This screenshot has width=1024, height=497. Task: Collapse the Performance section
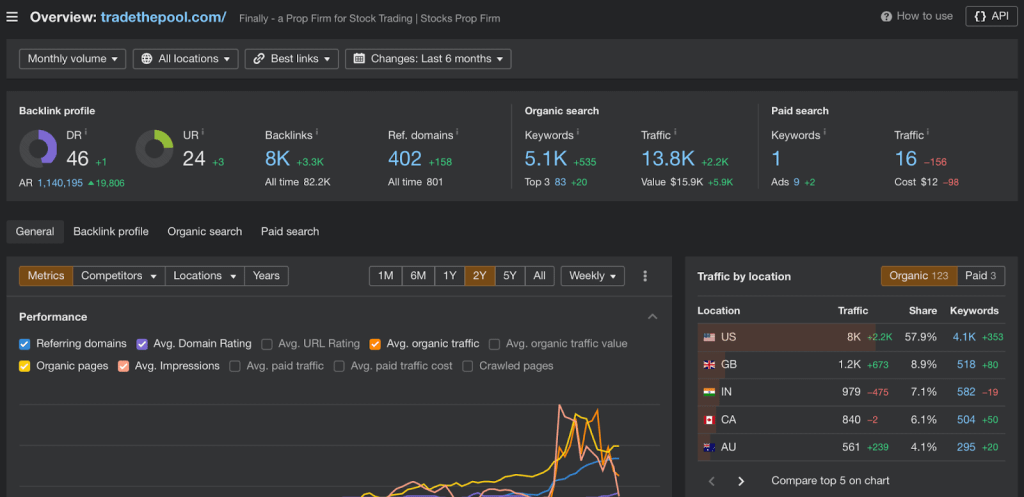pyautogui.click(x=652, y=317)
